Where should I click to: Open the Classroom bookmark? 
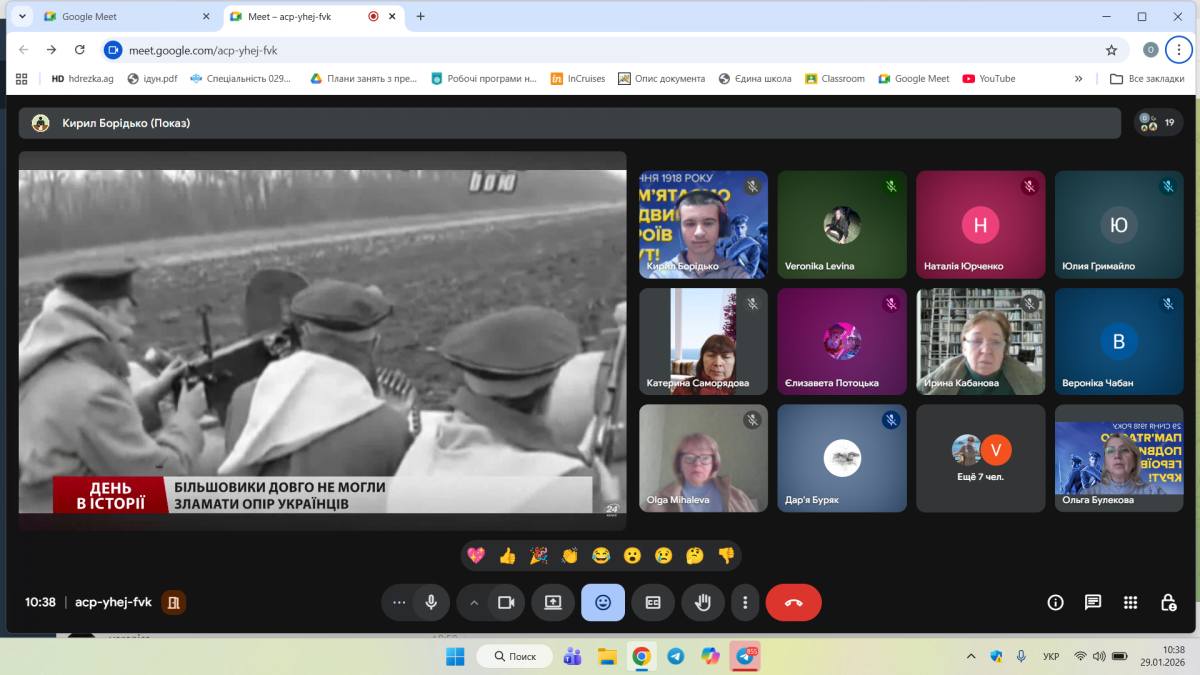coord(834,78)
